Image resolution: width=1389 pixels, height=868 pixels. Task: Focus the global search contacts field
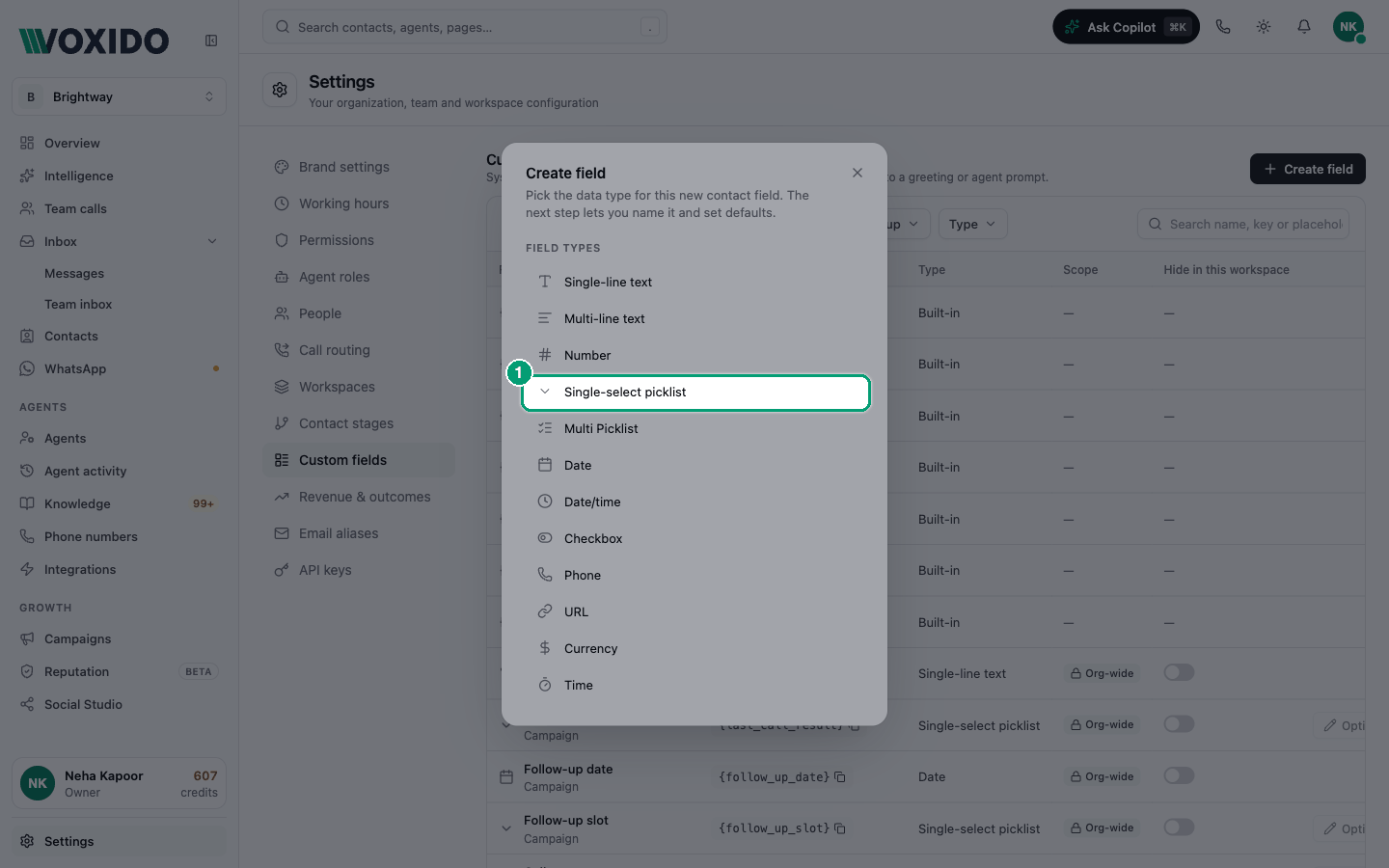click(465, 27)
